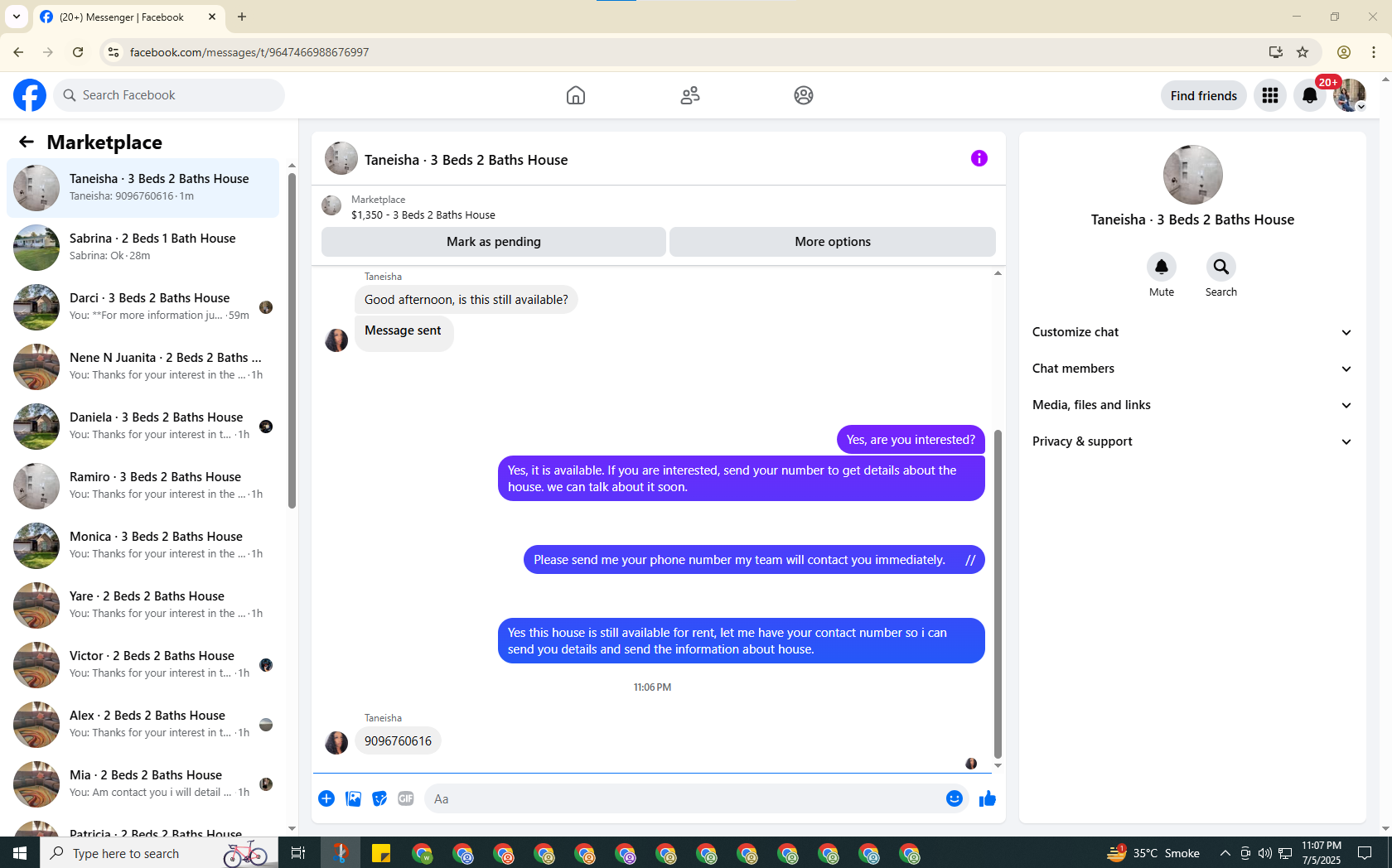Image resolution: width=1392 pixels, height=868 pixels.
Task: Mute the Taneisha conversation
Action: click(x=1162, y=267)
